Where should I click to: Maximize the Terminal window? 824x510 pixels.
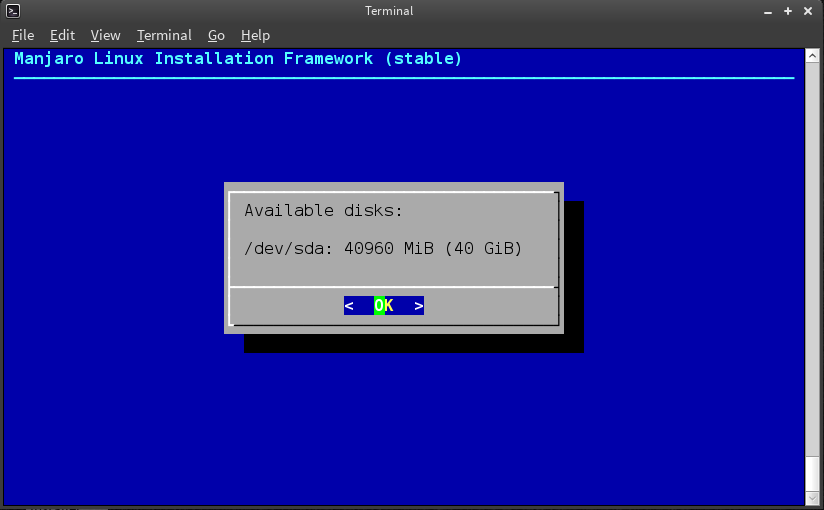click(x=788, y=11)
